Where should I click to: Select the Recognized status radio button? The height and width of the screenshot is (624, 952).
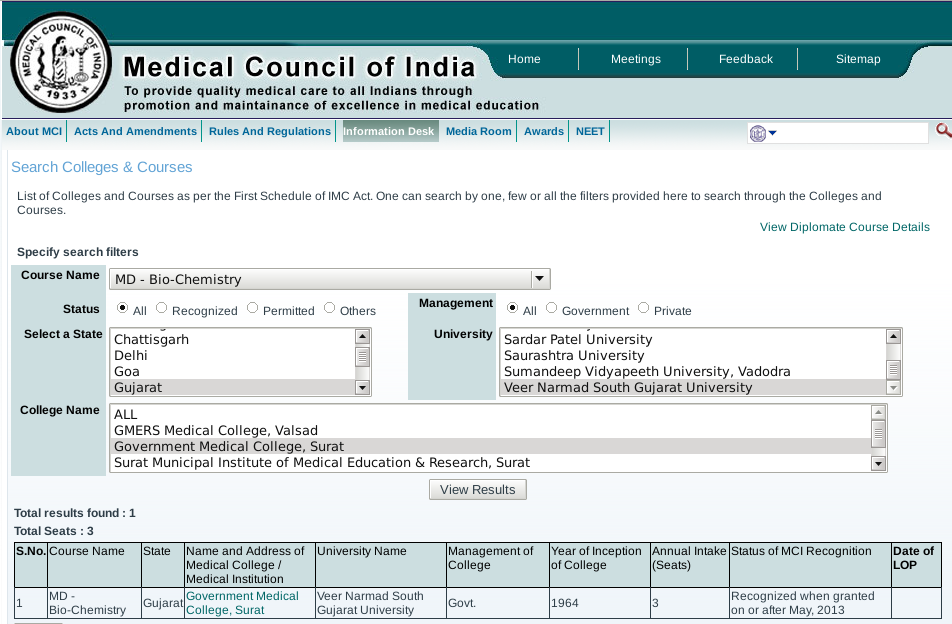point(162,309)
